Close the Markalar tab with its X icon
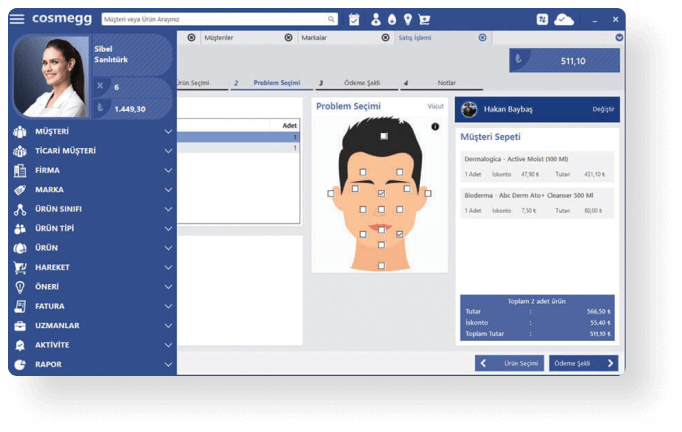The image size is (682, 432). pyautogui.click(x=385, y=38)
